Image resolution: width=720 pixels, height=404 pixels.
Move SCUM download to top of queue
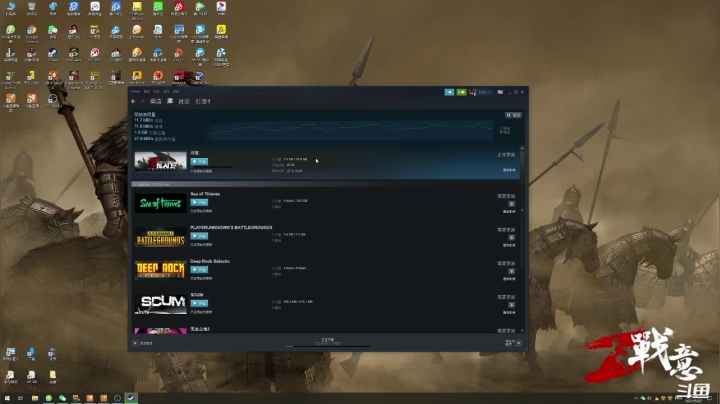pos(511,305)
